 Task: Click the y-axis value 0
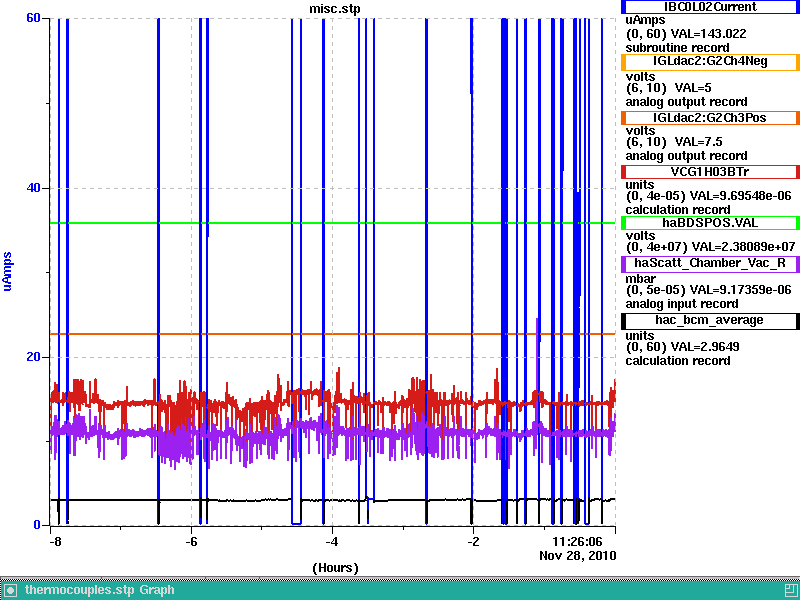click(x=37, y=525)
